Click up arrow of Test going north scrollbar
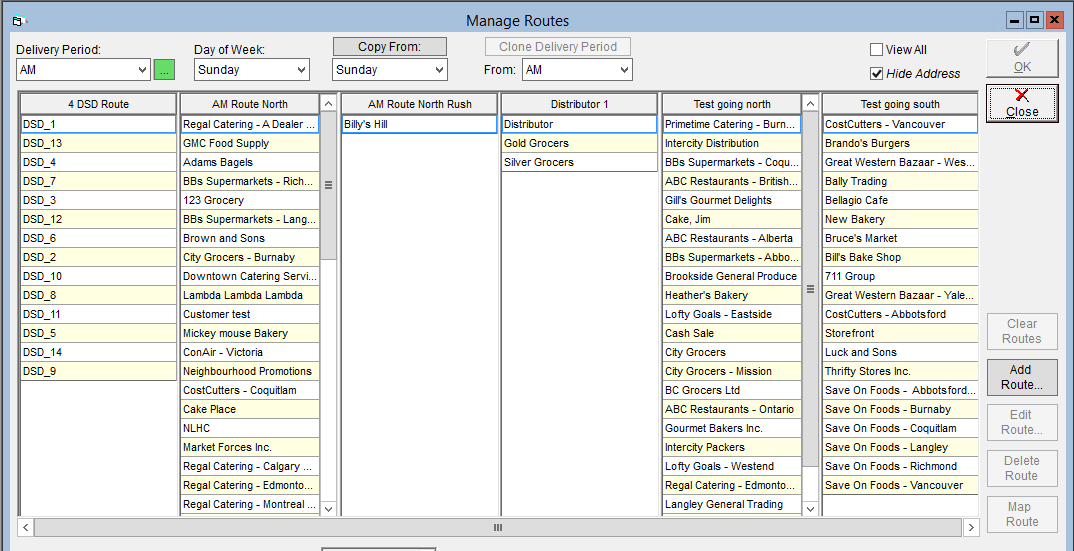This screenshot has width=1074, height=551. [x=810, y=103]
